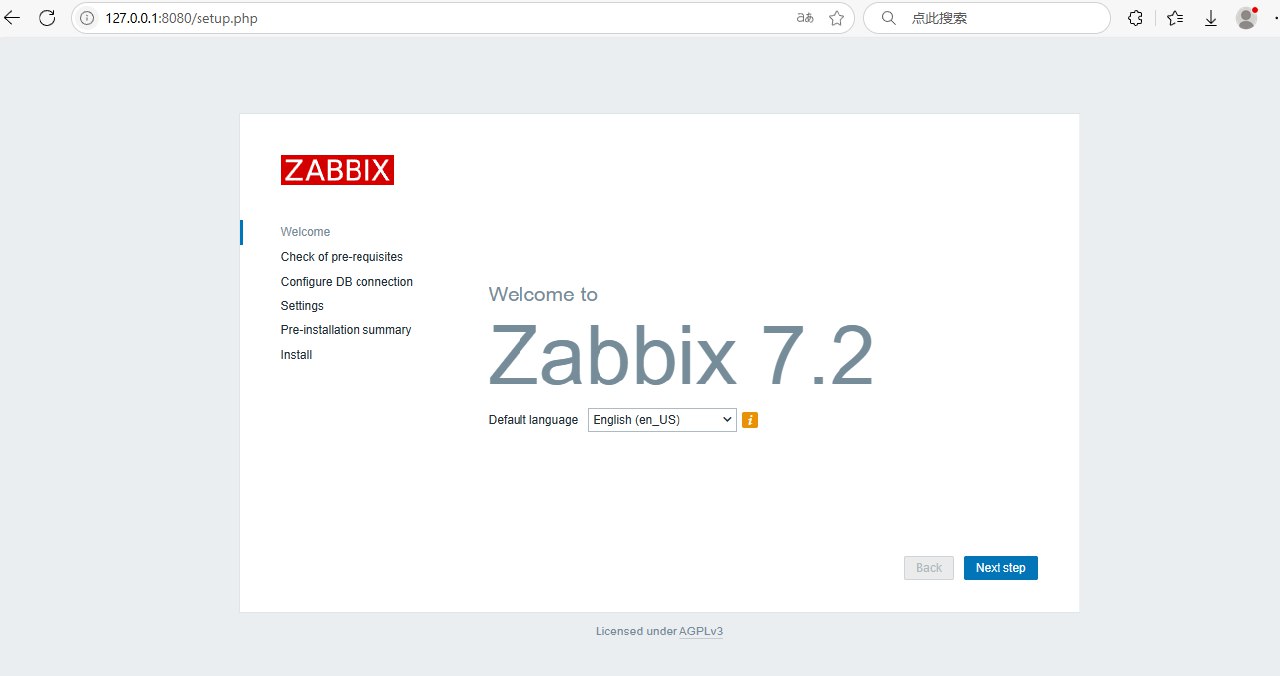Go back with the browser back arrow

point(12,18)
